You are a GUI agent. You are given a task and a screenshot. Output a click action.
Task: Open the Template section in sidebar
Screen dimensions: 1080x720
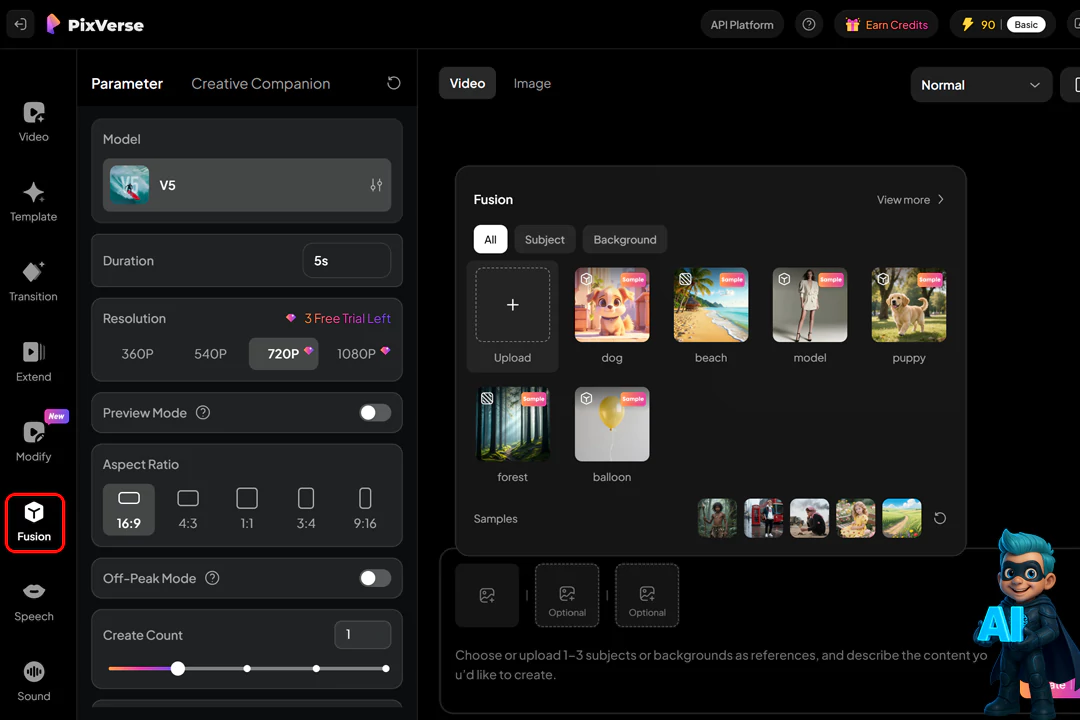point(33,201)
